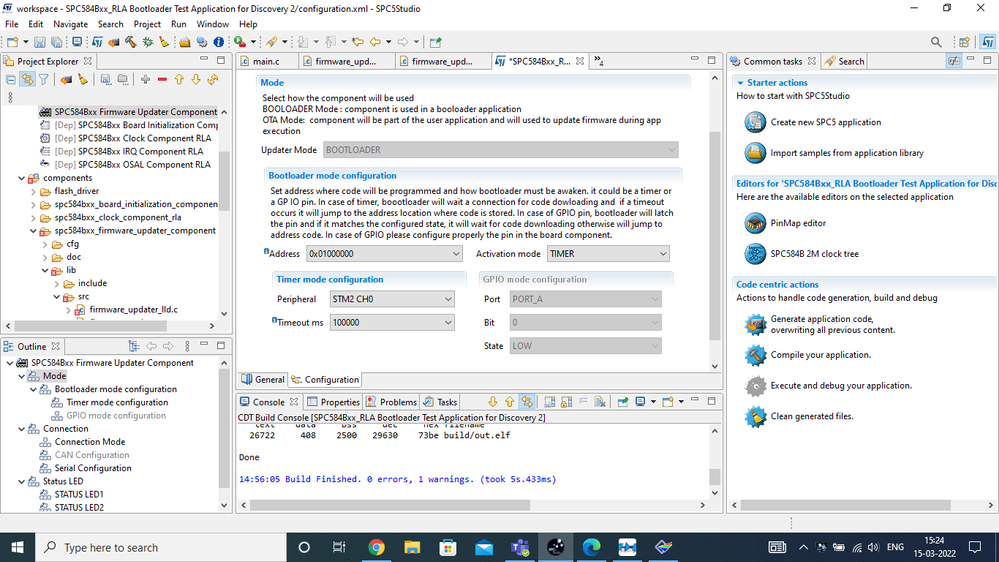Viewport: 999px width, 562px height.
Task: Switch to the General tab below editor
Action: click(262, 379)
